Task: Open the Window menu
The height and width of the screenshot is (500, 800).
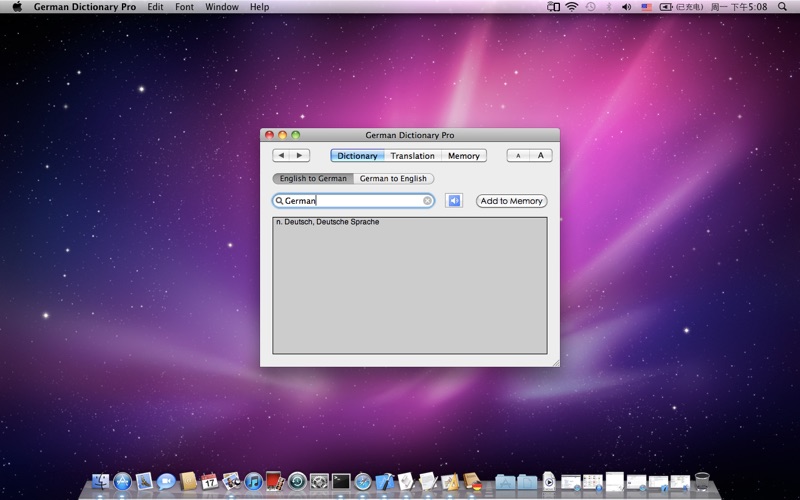Action: point(222,7)
